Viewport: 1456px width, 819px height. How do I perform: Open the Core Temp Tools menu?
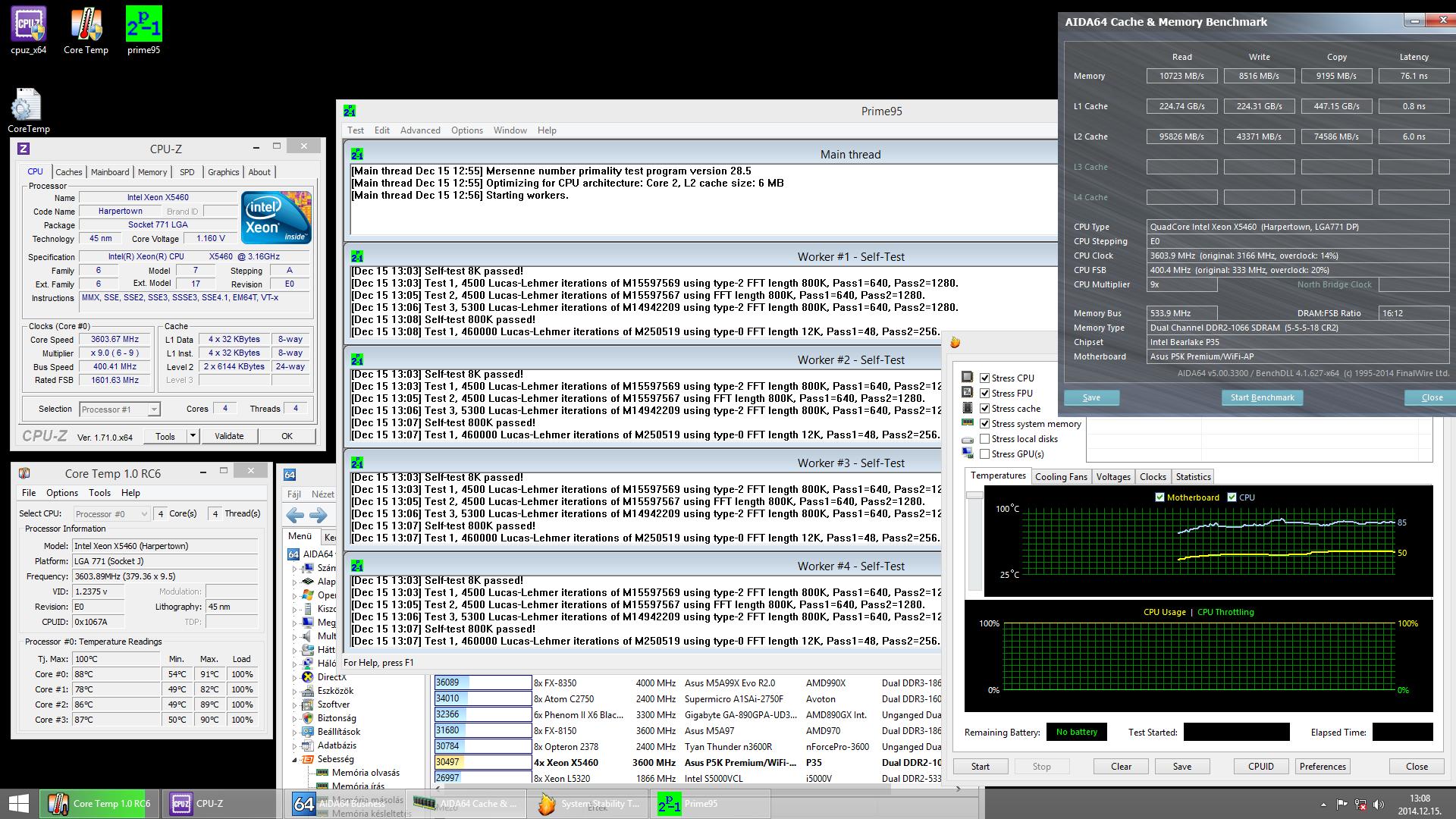99,493
